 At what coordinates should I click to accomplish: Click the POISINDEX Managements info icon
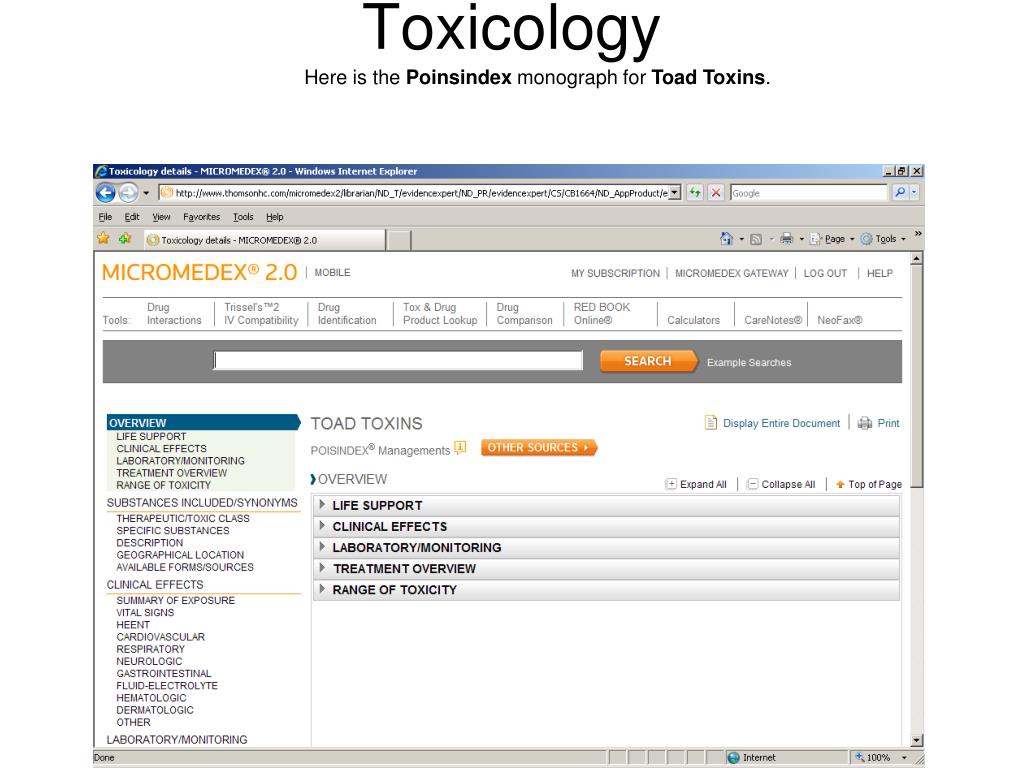click(x=460, y=448)
